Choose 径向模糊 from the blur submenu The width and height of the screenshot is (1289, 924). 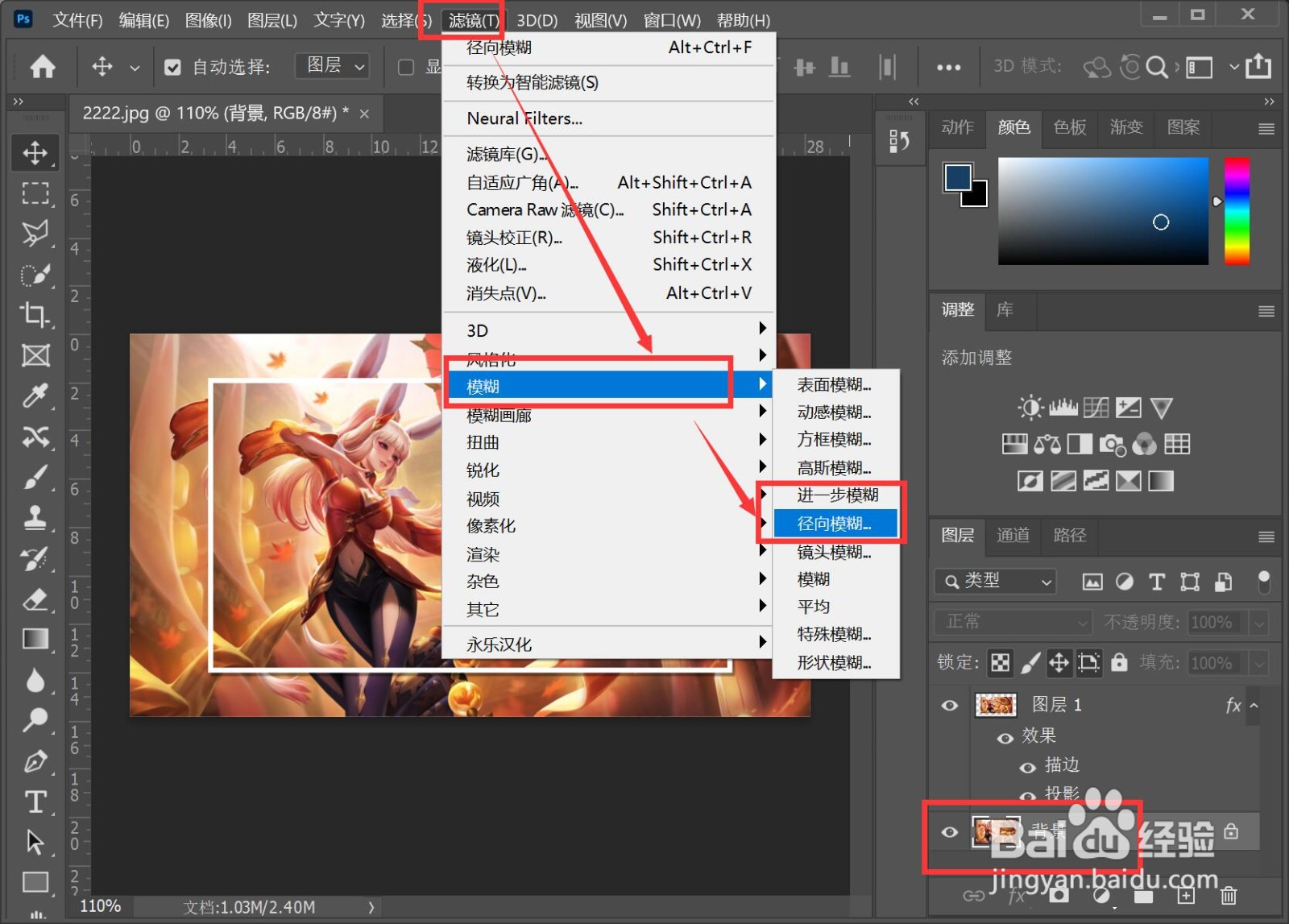tap(835, 523)
